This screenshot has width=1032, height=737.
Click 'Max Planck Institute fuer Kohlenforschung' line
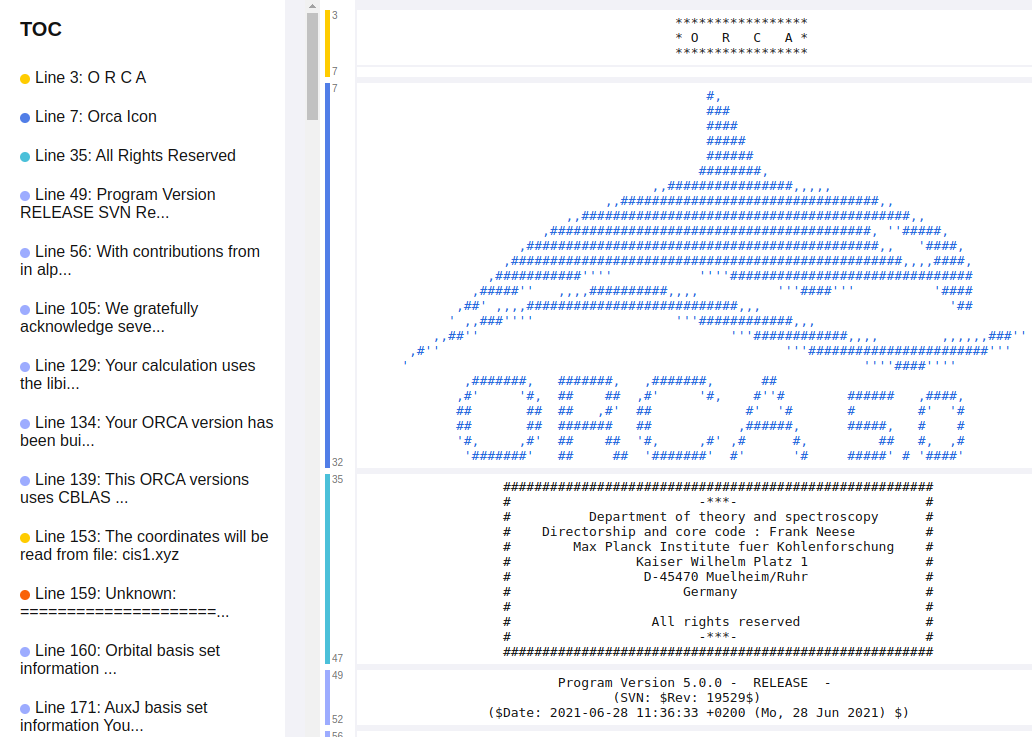coord(733,547)
